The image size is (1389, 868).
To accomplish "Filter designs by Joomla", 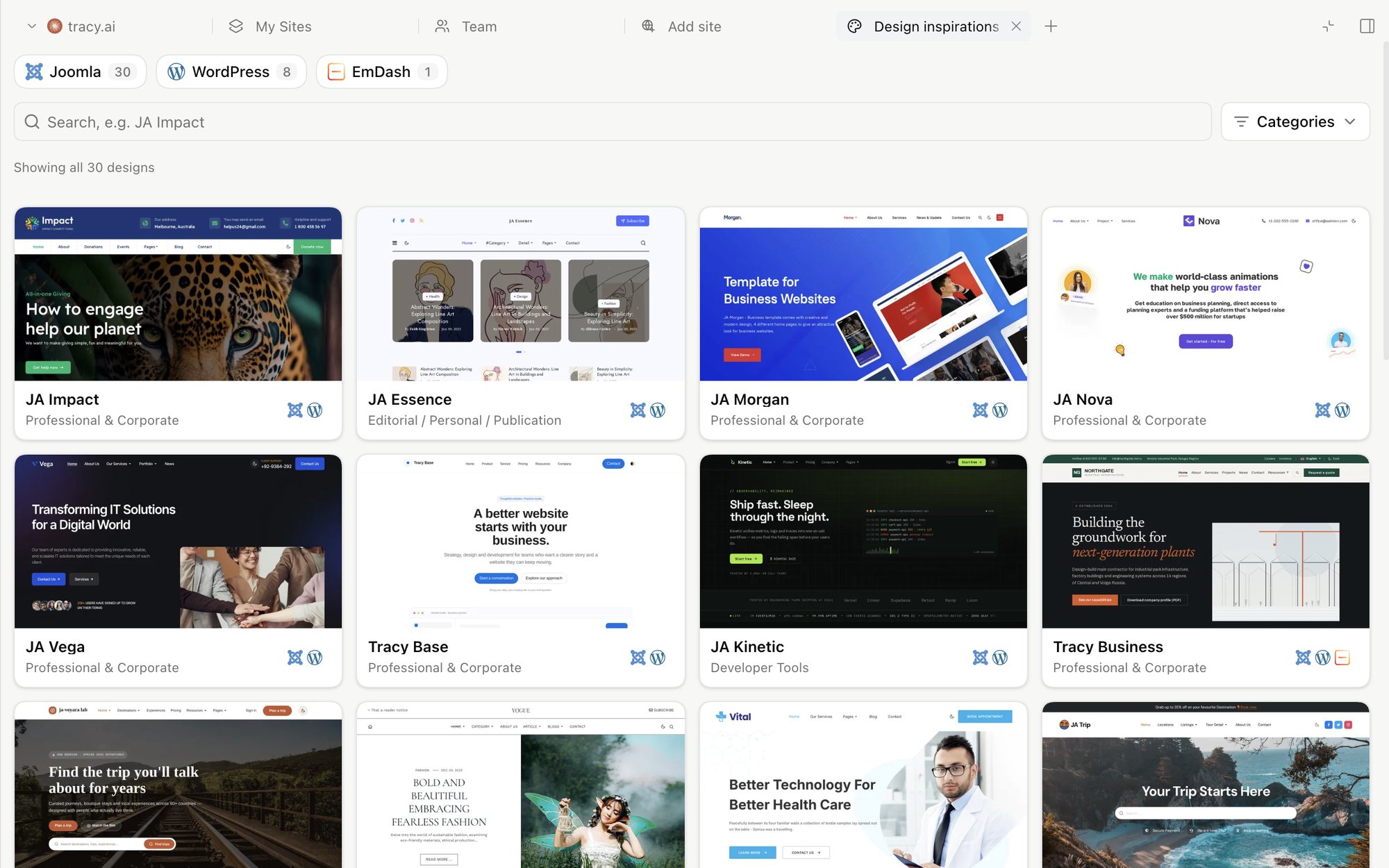I will click(x=80, y=72).
